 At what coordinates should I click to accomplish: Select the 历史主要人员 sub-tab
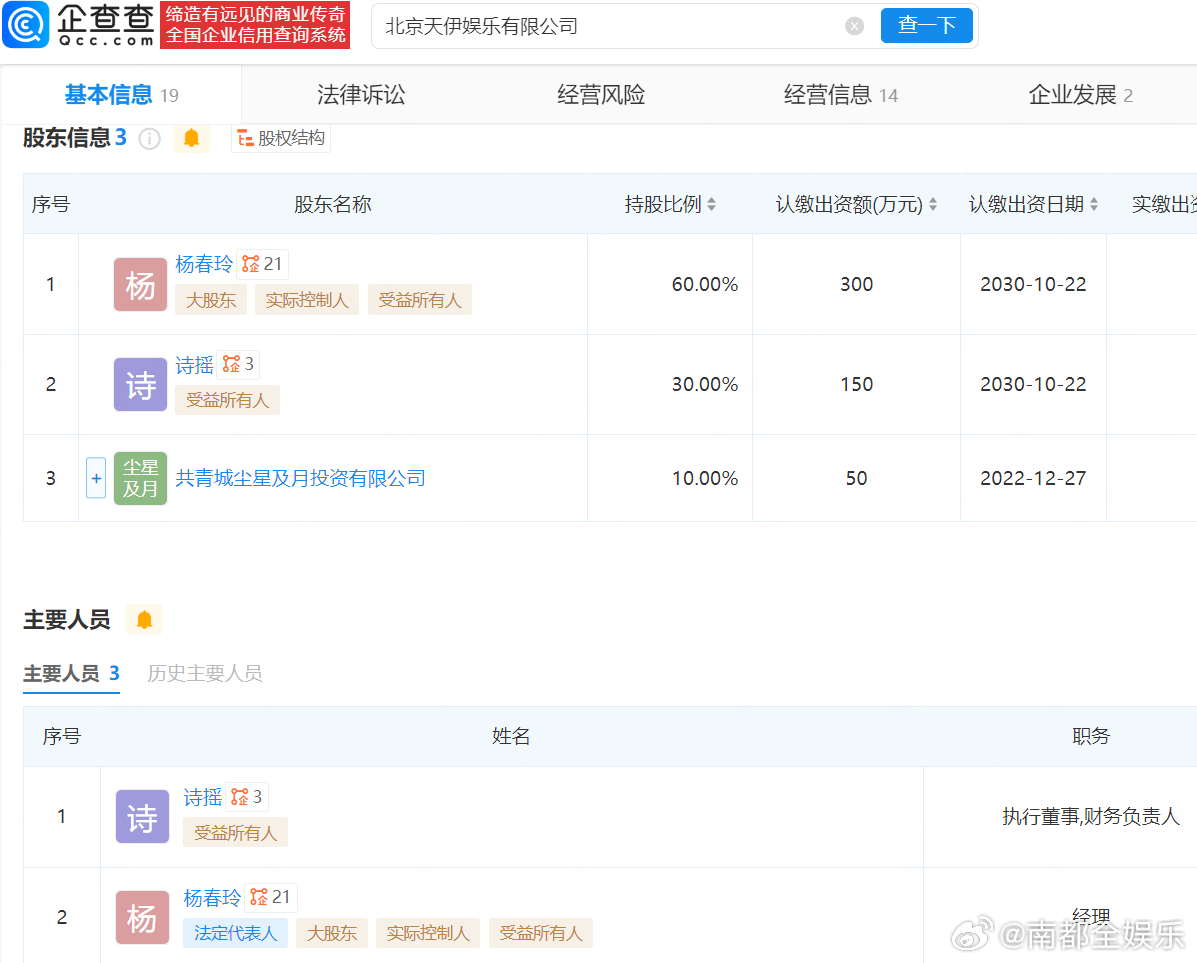pos(205,673)
